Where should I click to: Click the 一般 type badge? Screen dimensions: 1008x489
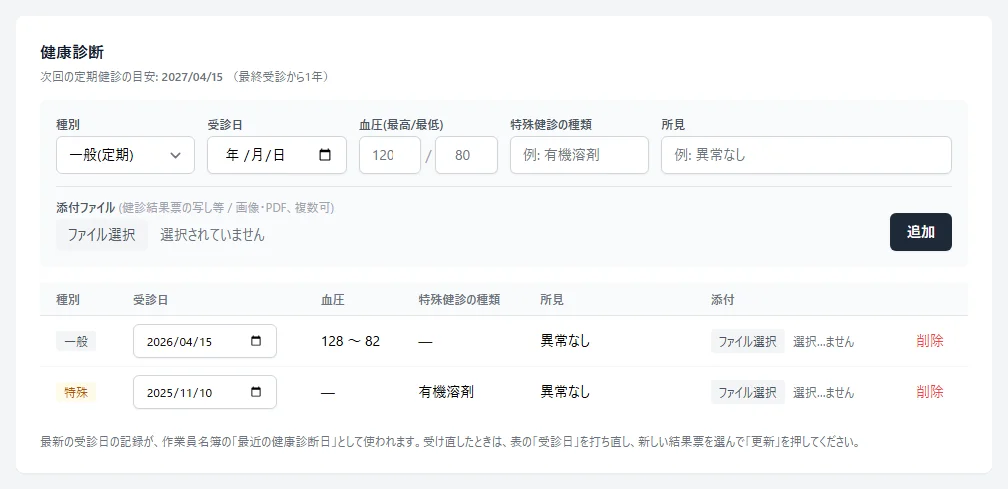(76, 341)
